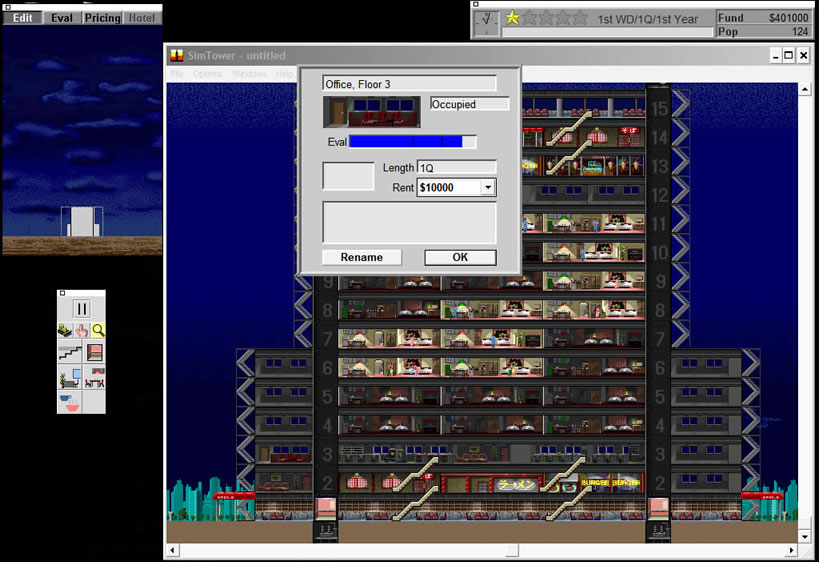Switch to the Eval tab

point(62,18)
